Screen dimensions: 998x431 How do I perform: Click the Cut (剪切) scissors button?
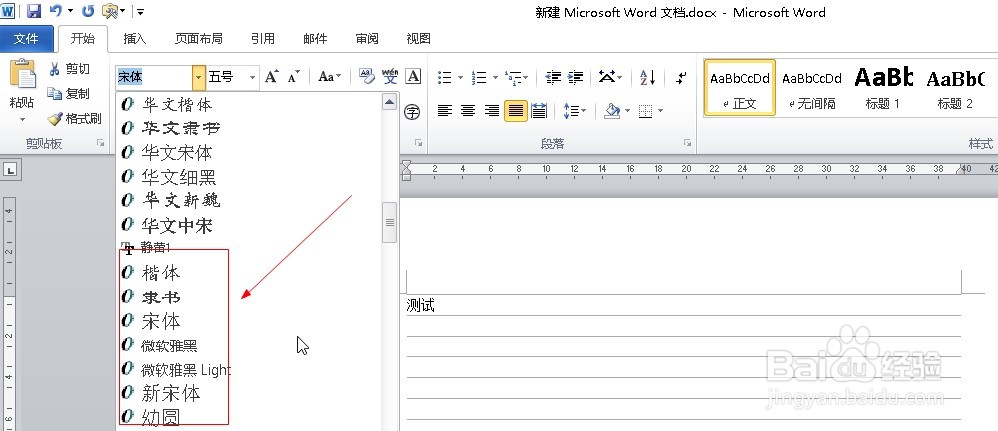(x=69, y=69)
